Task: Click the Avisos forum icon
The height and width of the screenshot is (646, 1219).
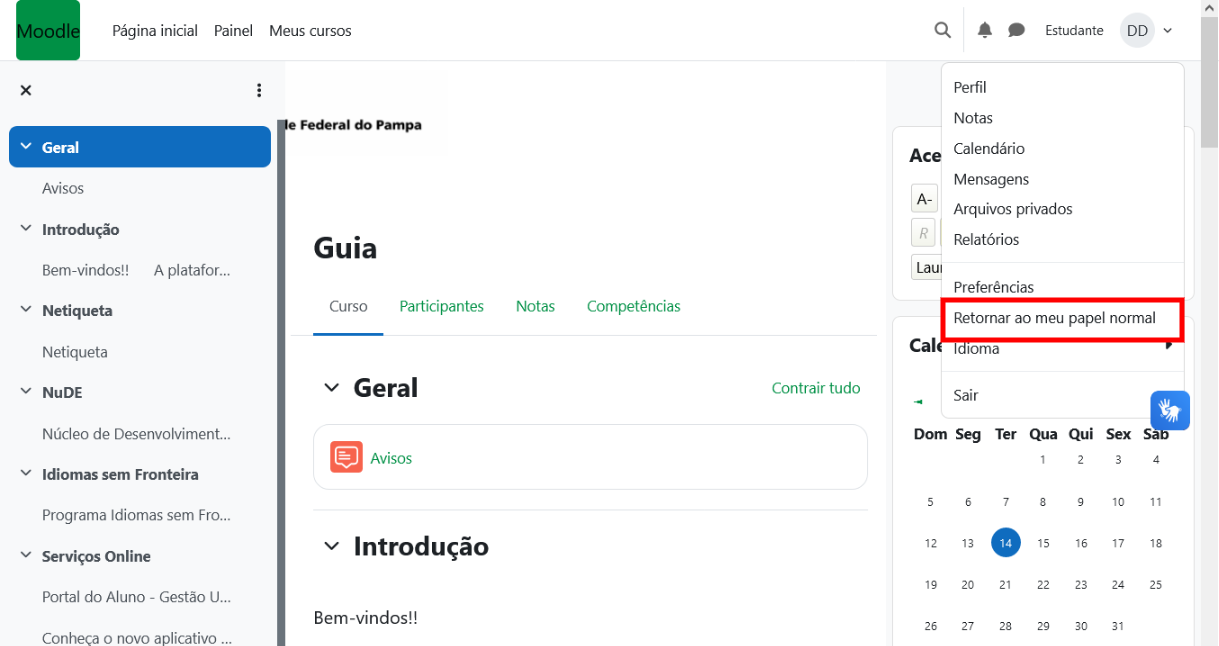Action: [346, 458]
